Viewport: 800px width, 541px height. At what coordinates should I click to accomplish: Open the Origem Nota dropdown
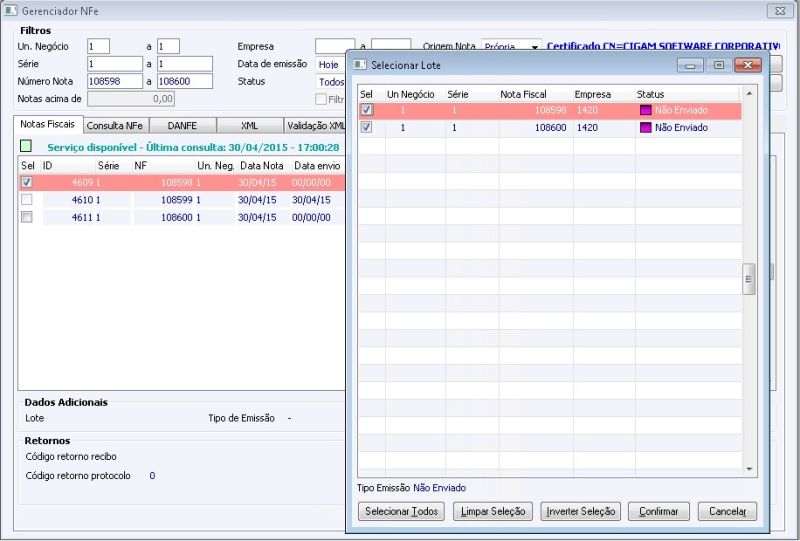click(x=534, y=47)
